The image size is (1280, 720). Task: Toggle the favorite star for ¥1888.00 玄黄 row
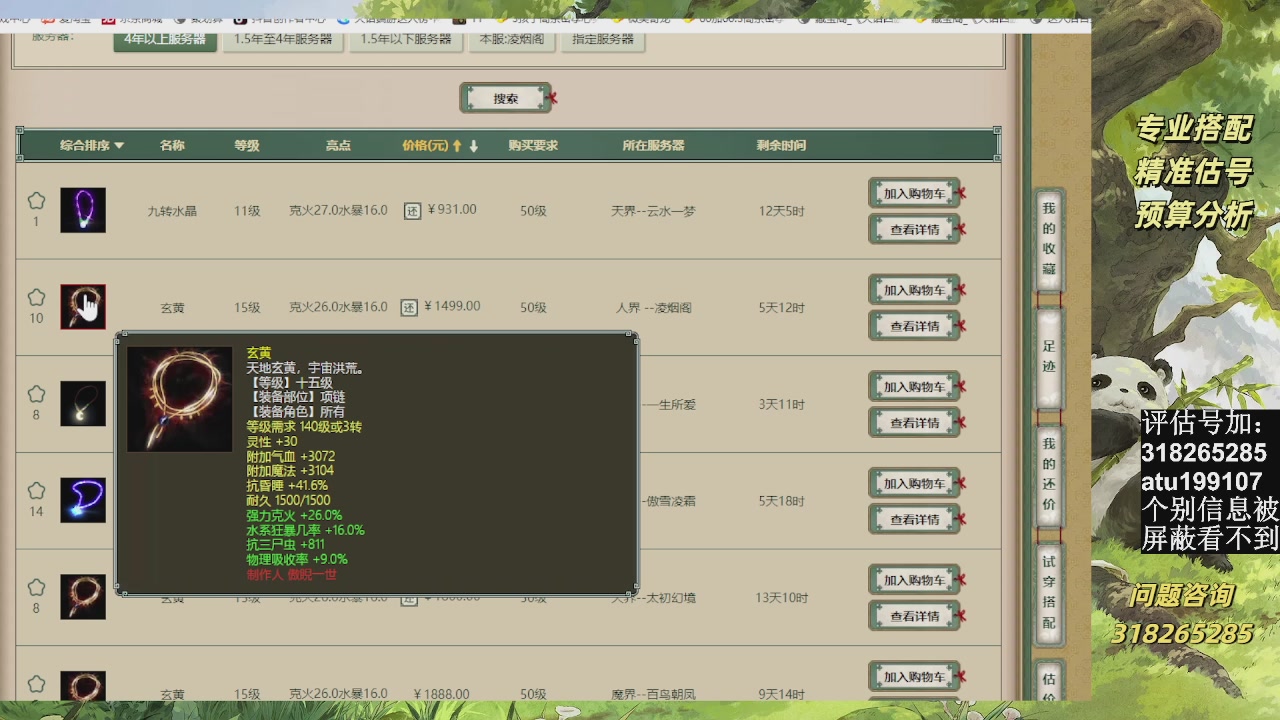(36, 684)
